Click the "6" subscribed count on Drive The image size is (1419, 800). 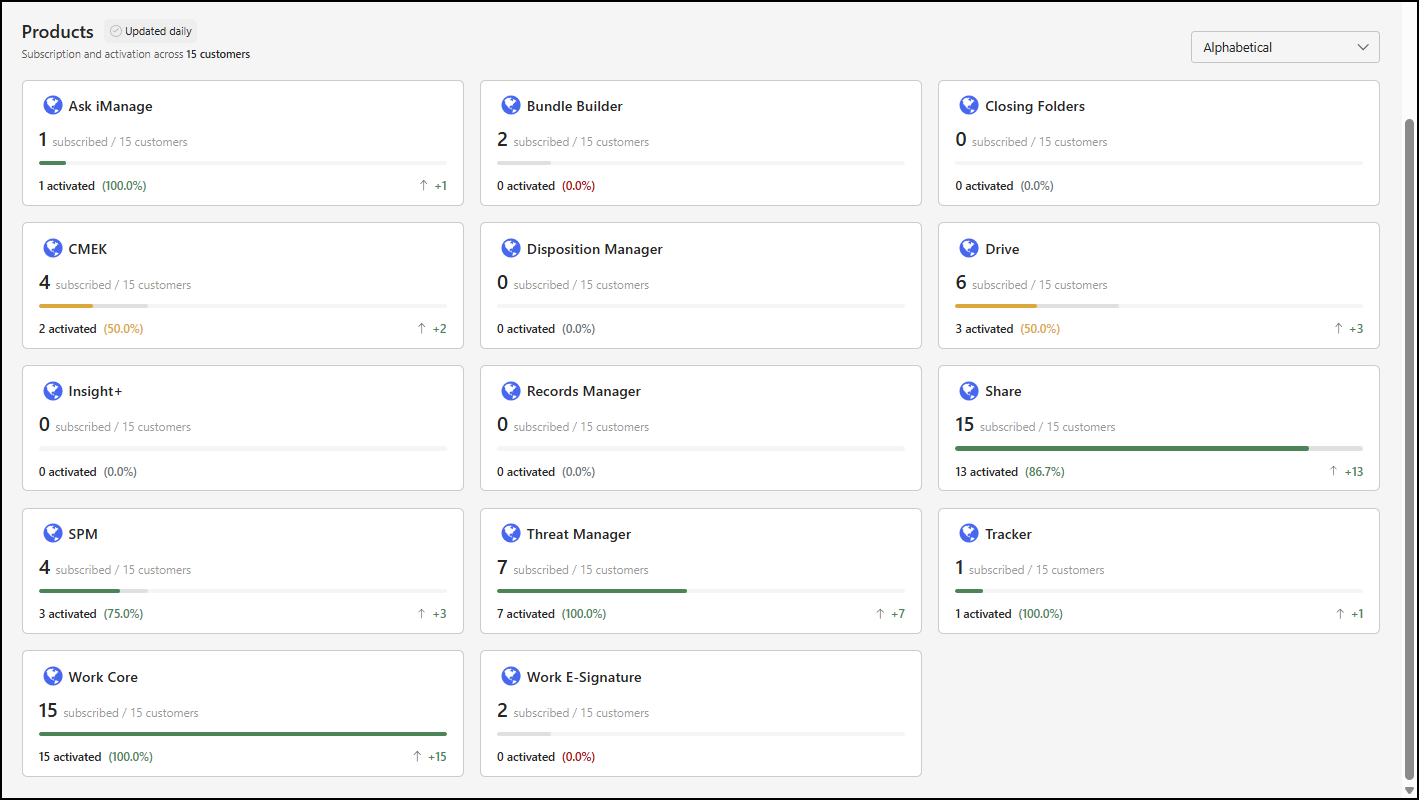coord(961,283)
